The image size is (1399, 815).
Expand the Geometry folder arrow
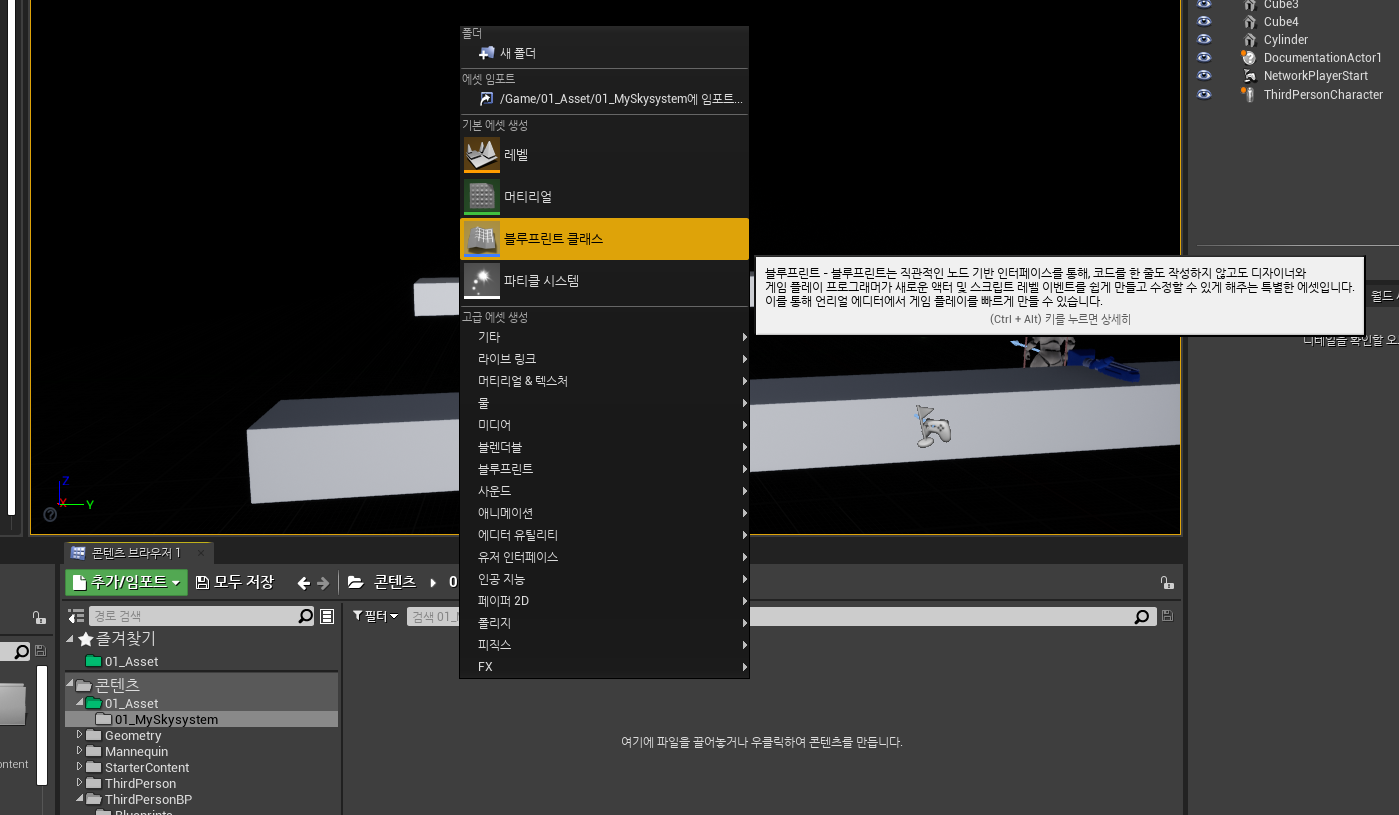[x=80, y=735]
